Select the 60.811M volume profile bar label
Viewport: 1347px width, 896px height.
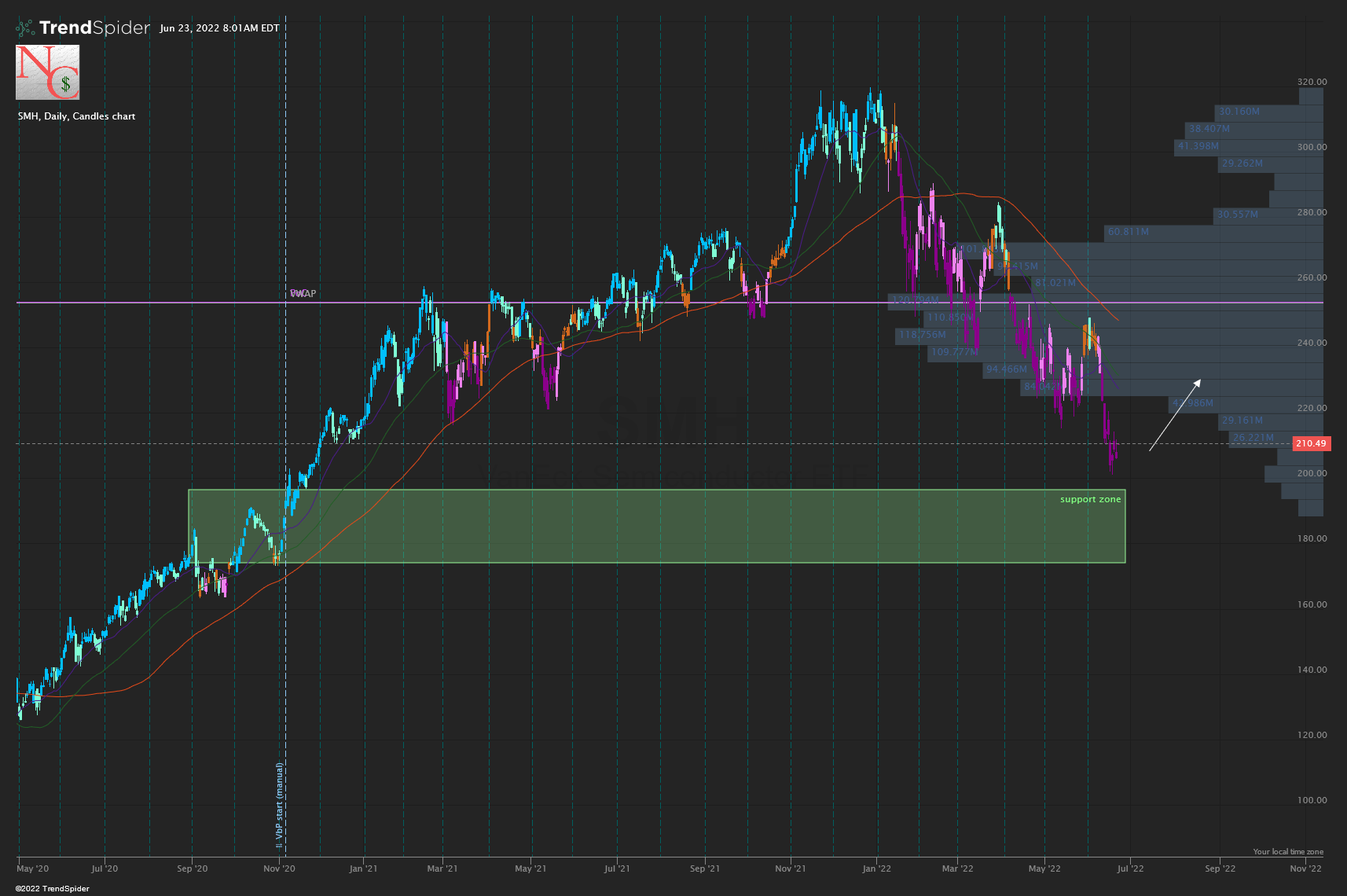[x=1128, y=232]
